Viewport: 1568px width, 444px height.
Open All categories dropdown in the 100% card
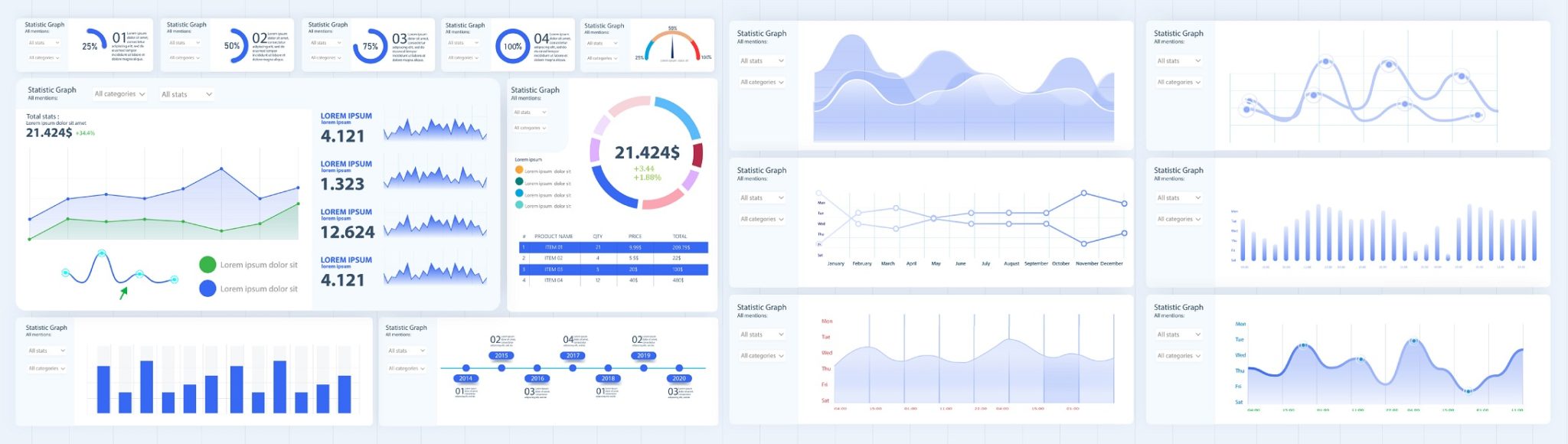click(464, 57)
